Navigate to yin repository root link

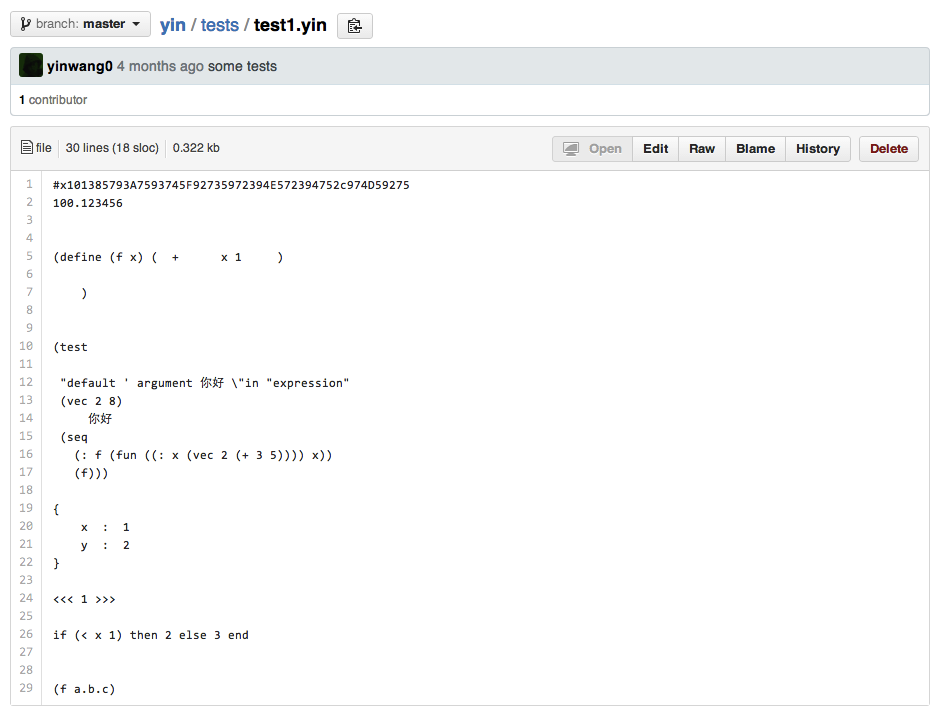pos(173,25)
